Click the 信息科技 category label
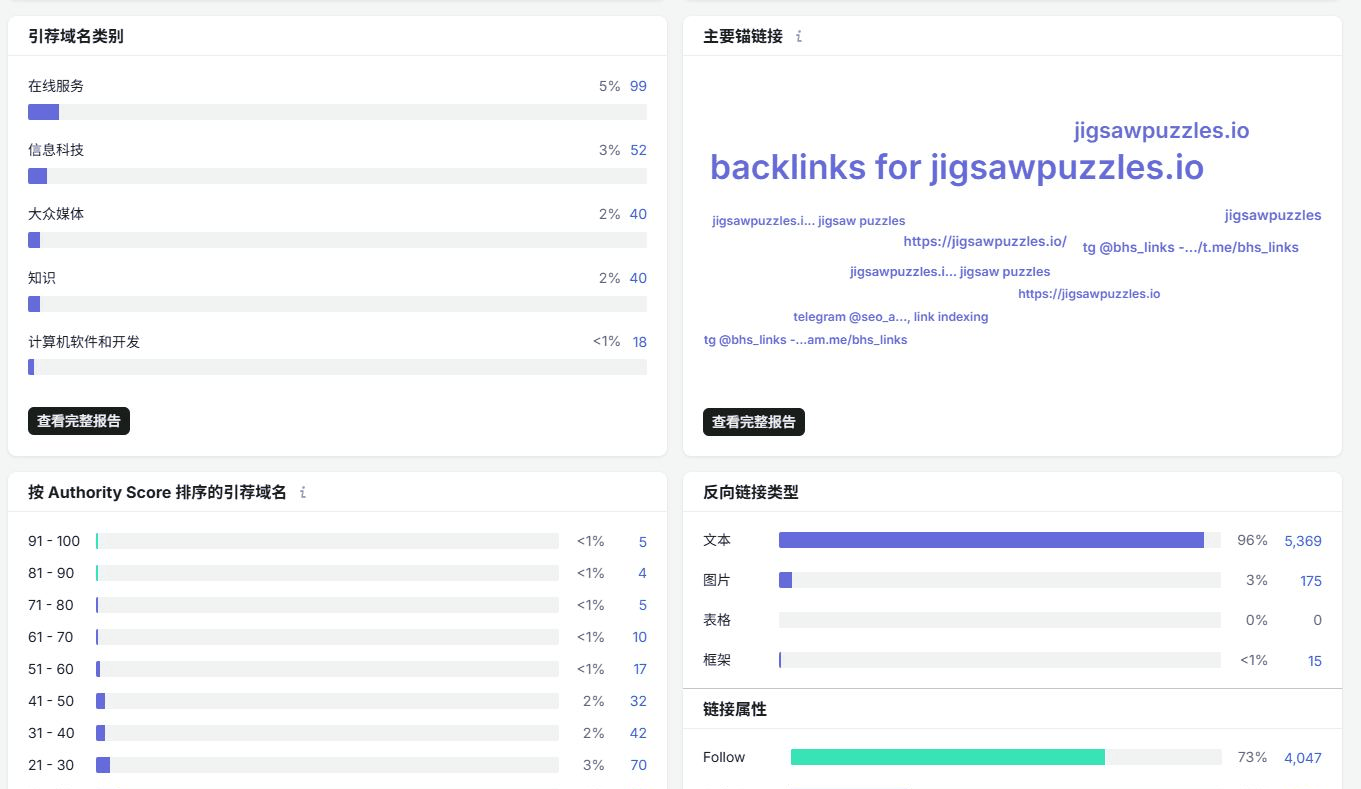 pos(56,150)
